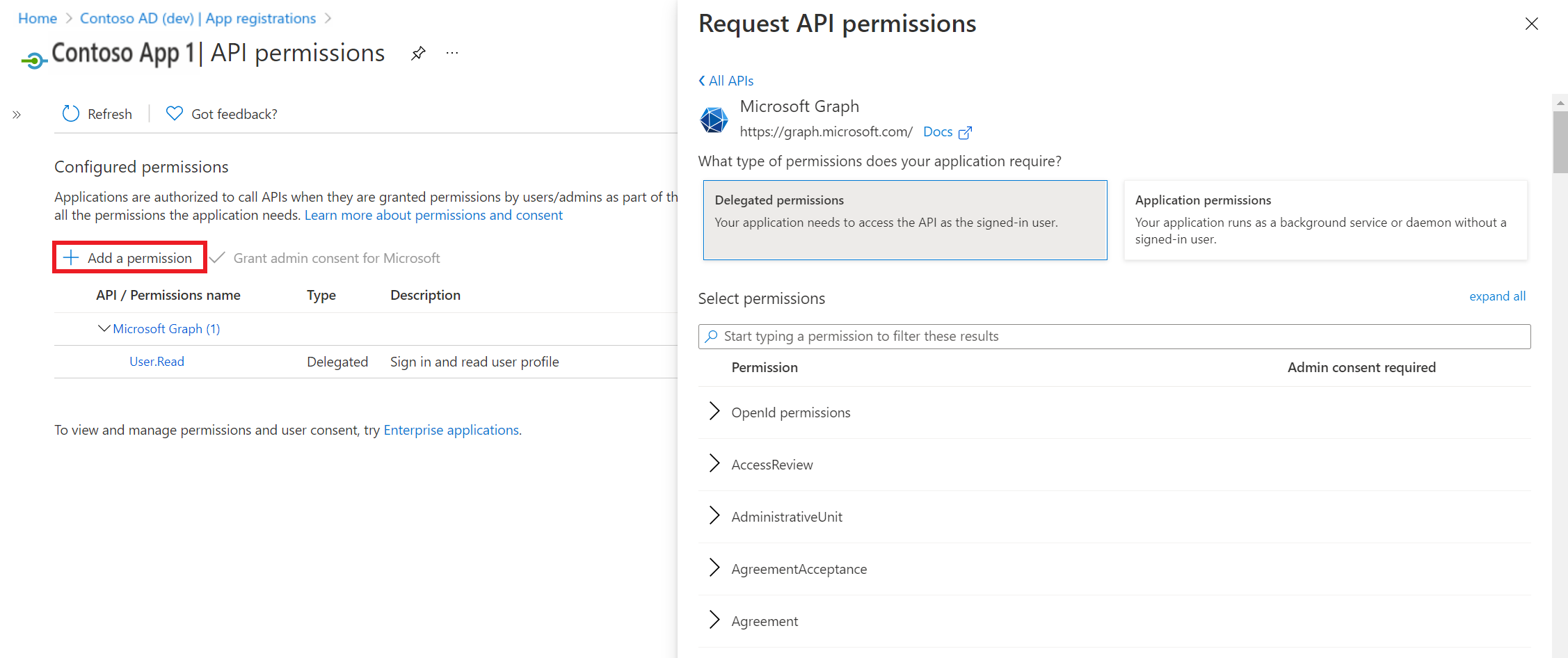The width and height of the screenshot is (1568, 658).
Task: Open the ellipsis more options menu
Action: [x=452, y=54]
